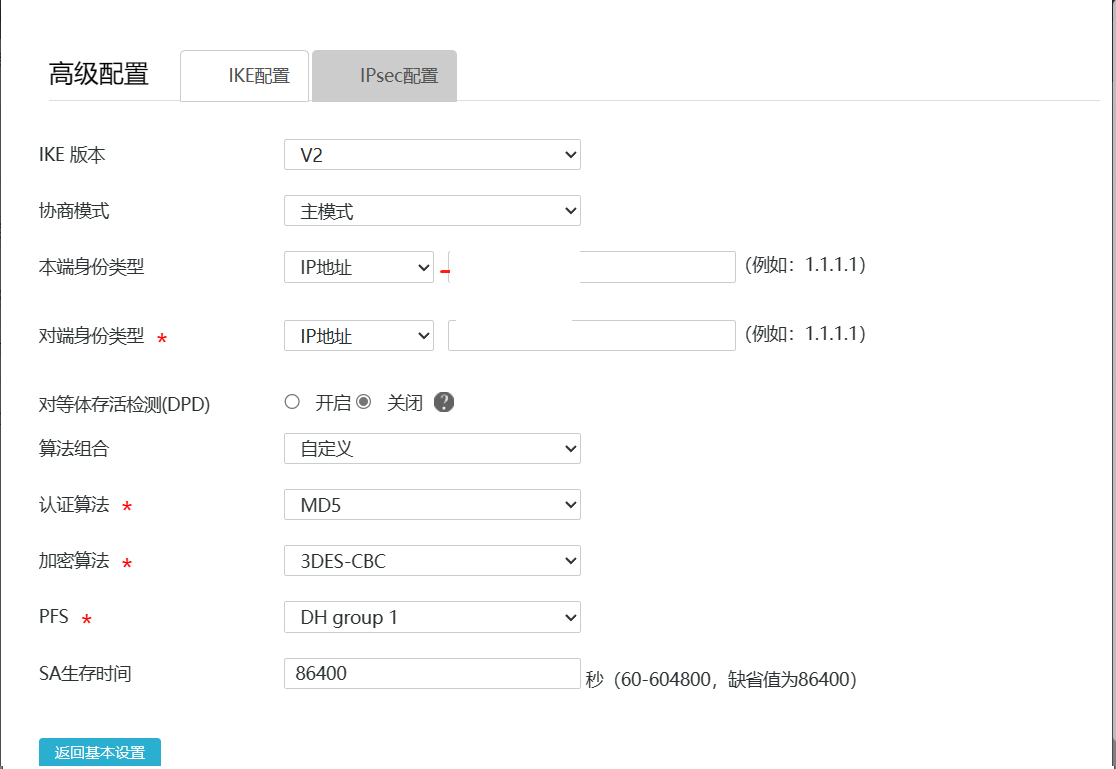Enable DPD with the 开启 radio button
Image resolution: width=1116 pixels, height=769 pixels.
(x=292, y=402)
